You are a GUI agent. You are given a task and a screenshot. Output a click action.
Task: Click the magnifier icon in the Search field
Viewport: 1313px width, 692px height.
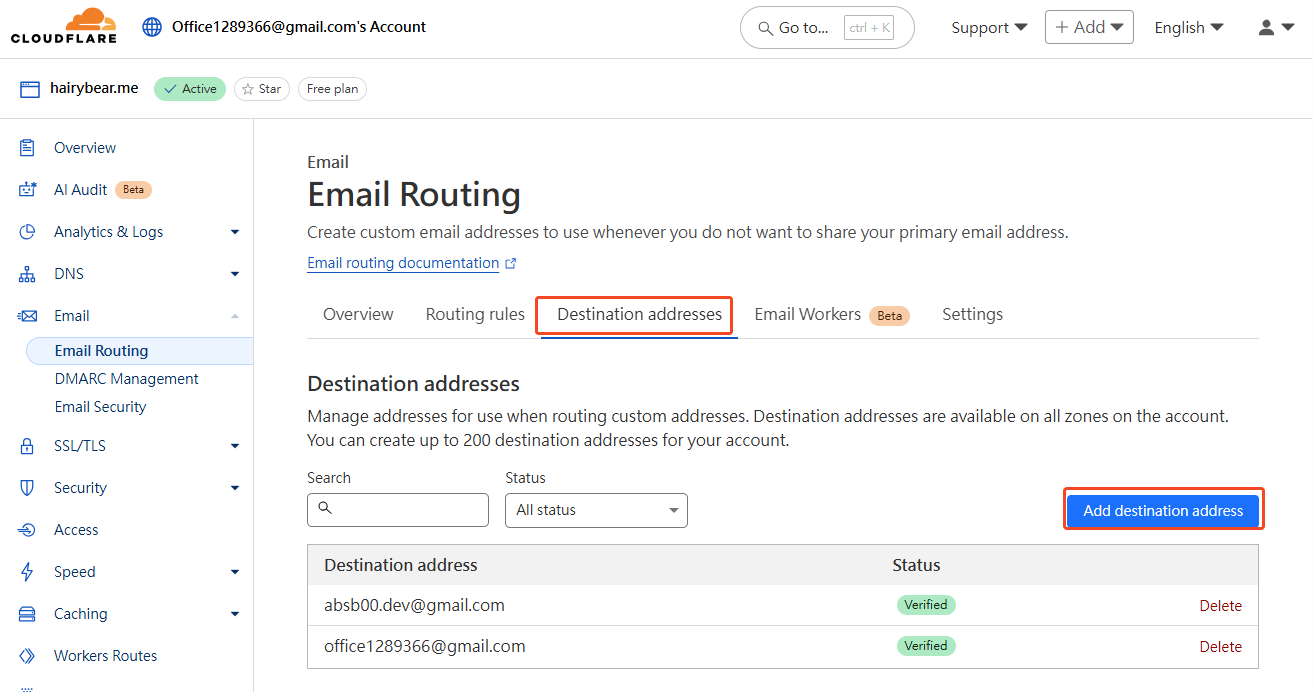click(x=325, y=509)
